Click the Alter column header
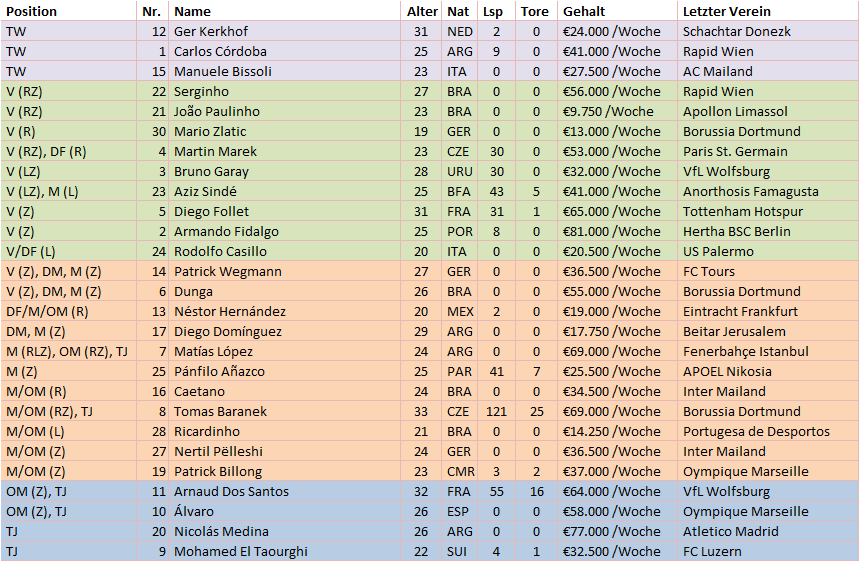Viewport: 859px width, 561px height. coord(422,11)
